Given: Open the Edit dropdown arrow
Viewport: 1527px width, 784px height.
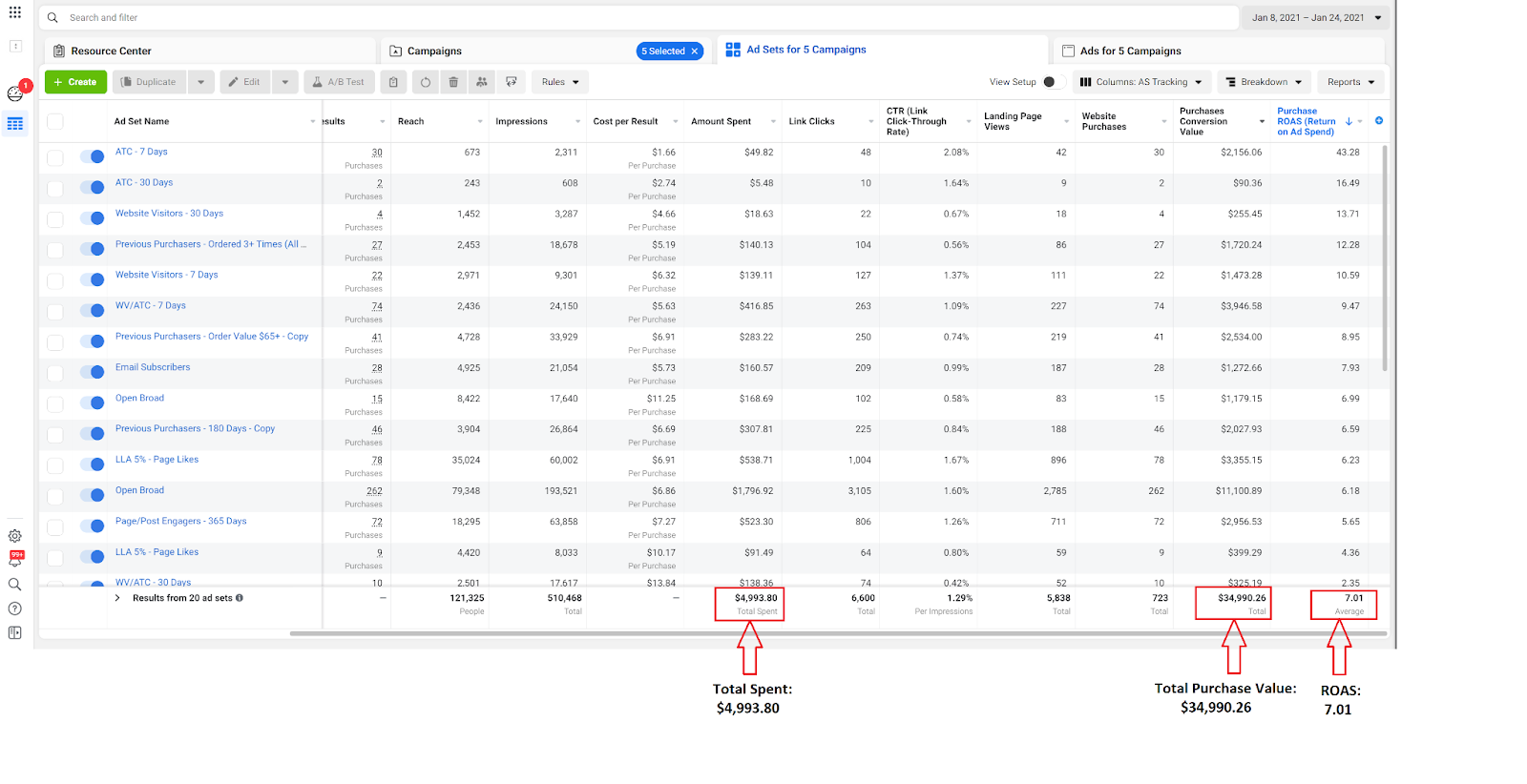Looking at the screenshot, I should click(285, 82).
